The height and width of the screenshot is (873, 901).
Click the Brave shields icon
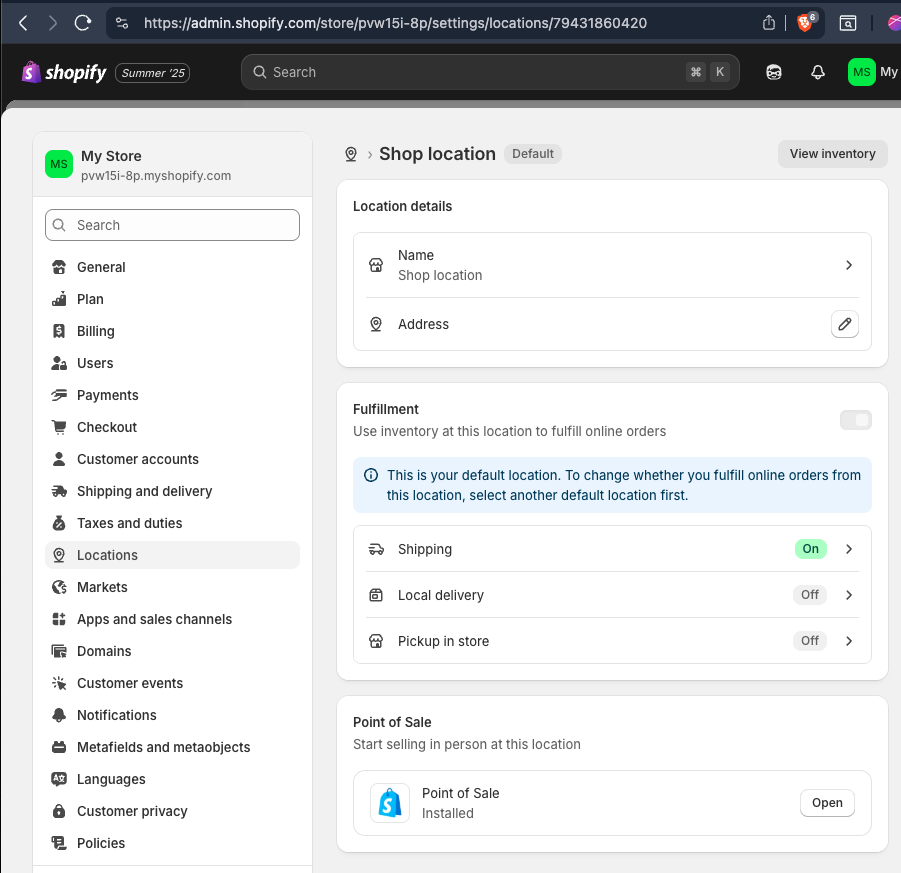pyautogui.click(x=806, y=22)
